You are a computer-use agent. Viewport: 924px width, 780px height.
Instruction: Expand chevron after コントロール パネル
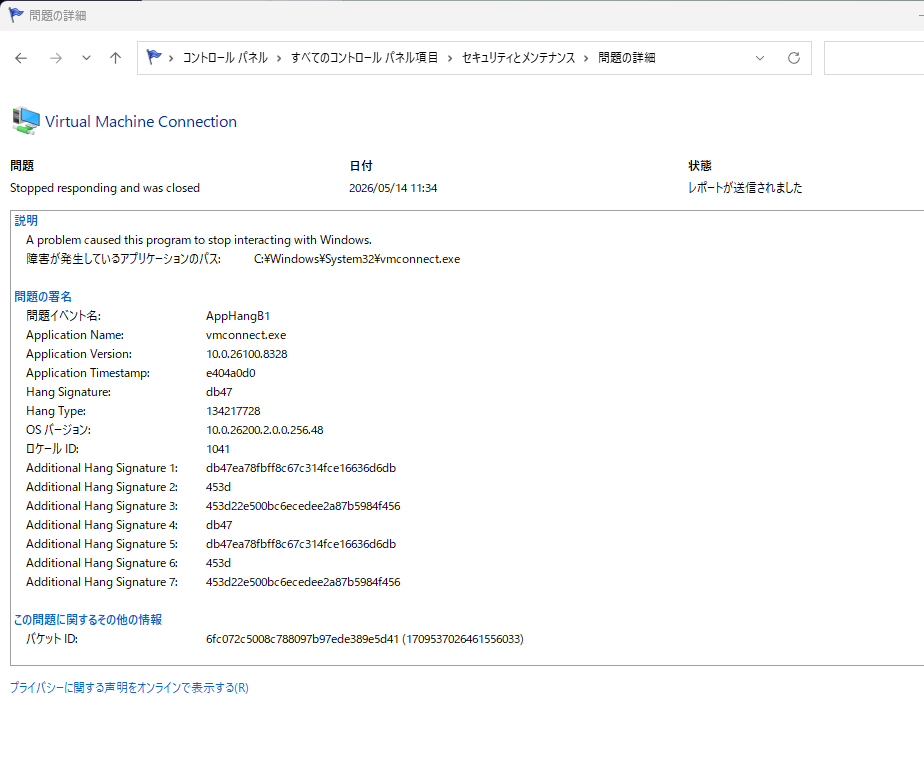click(279, 58)
